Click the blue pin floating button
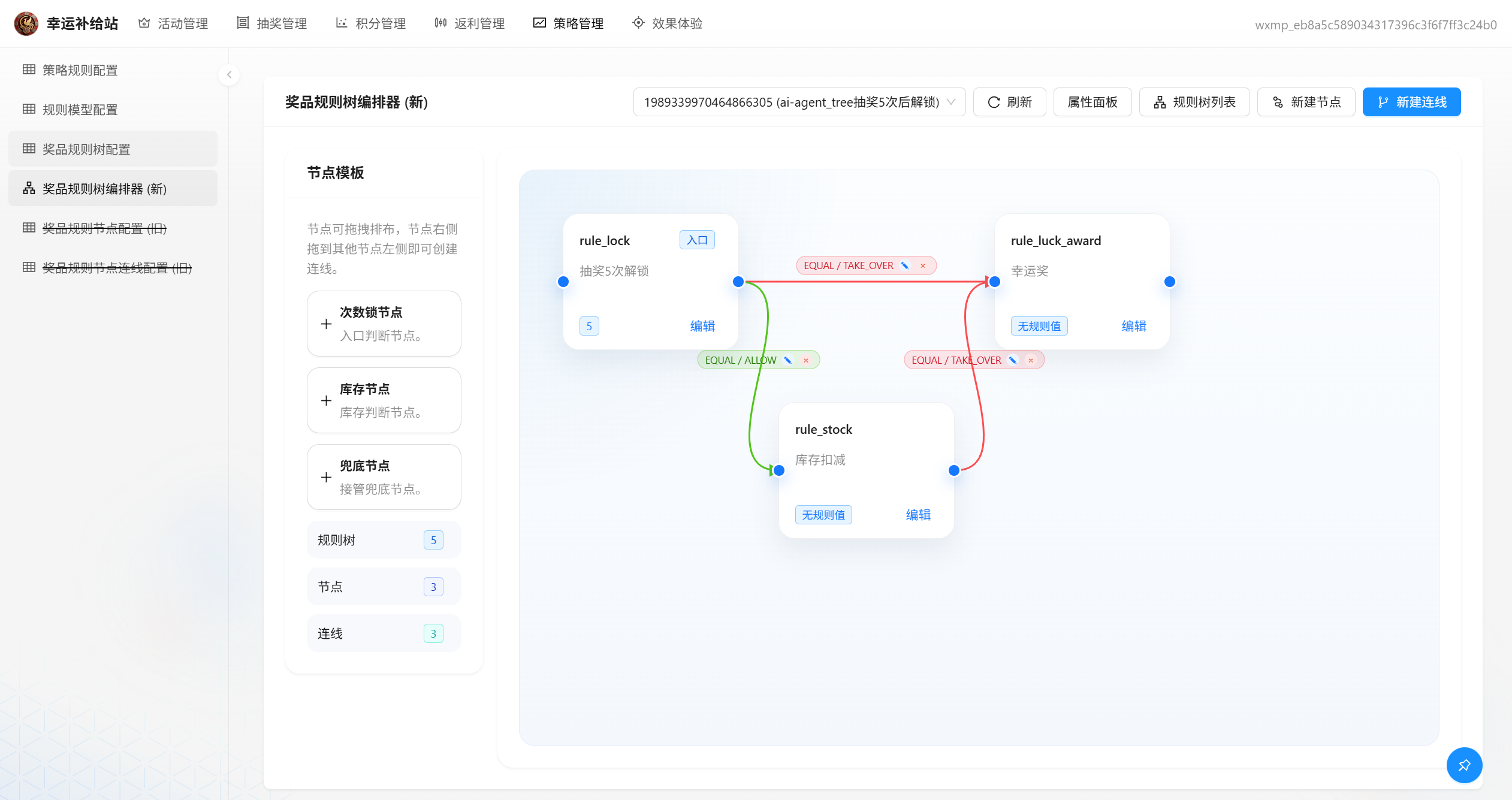Viewport: 1512px width, 800px height. 1463,765
